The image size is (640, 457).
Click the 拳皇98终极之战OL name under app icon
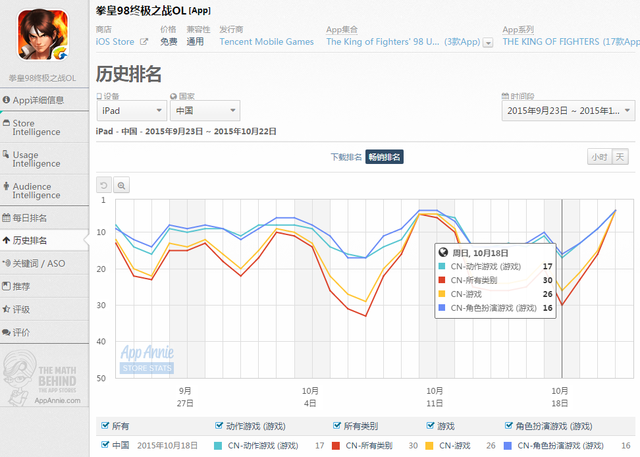tap(42, 78)
